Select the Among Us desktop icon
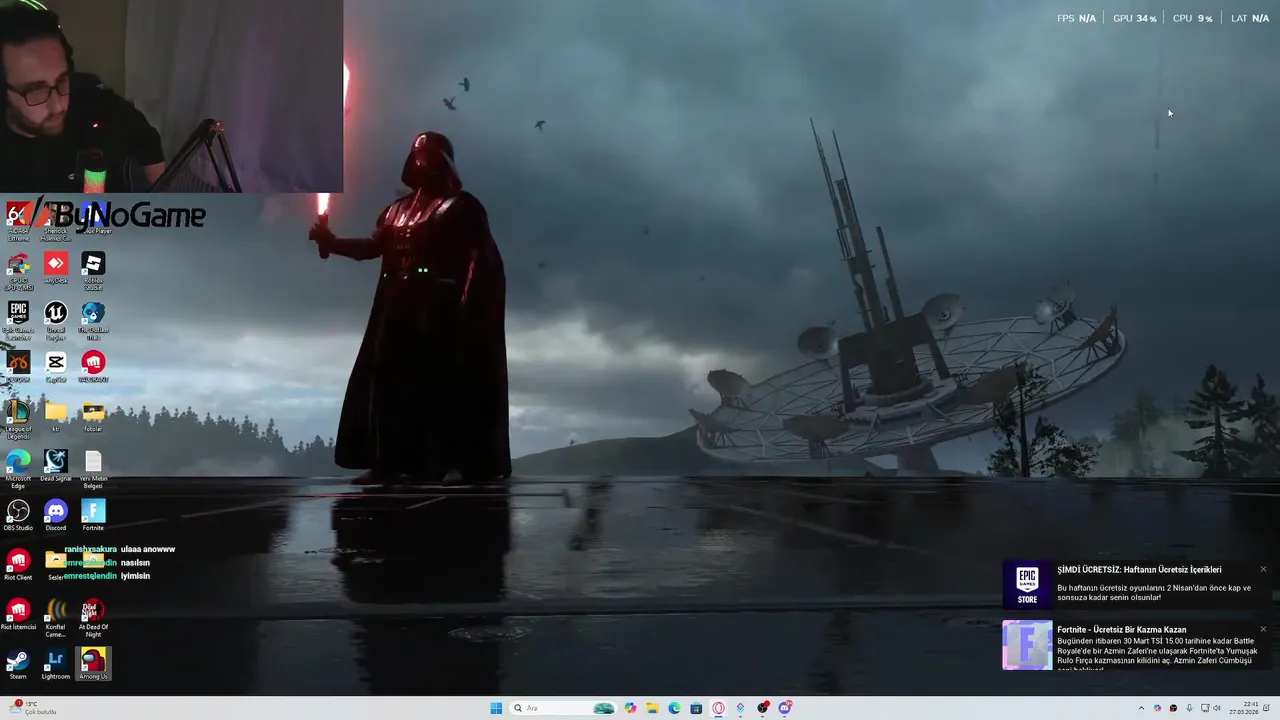This screenshot has height=720, width=1280. (x=93, y=664)
